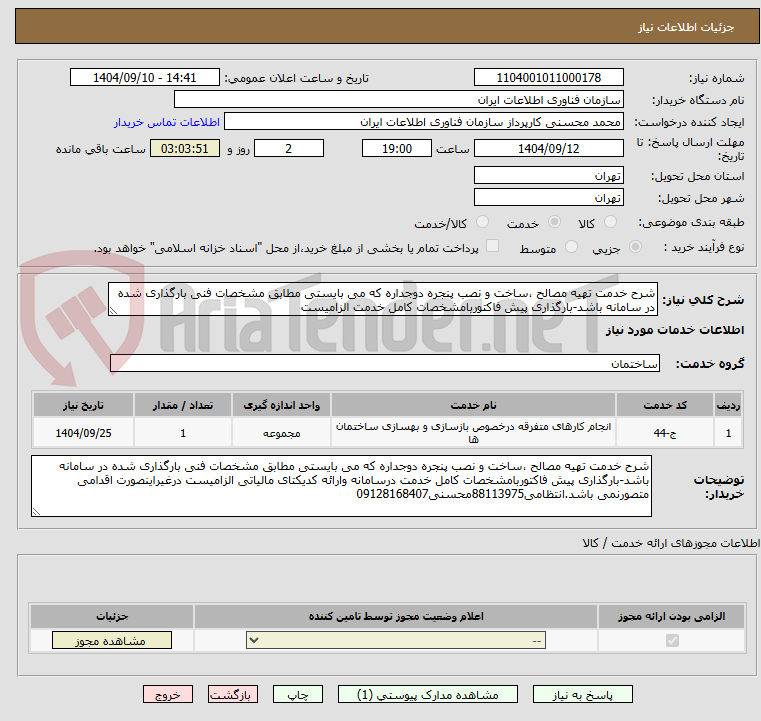The height and width of the screenshot is (721, 761).
Task: Select the 'کالا' radio button
Action: point(610,222)
